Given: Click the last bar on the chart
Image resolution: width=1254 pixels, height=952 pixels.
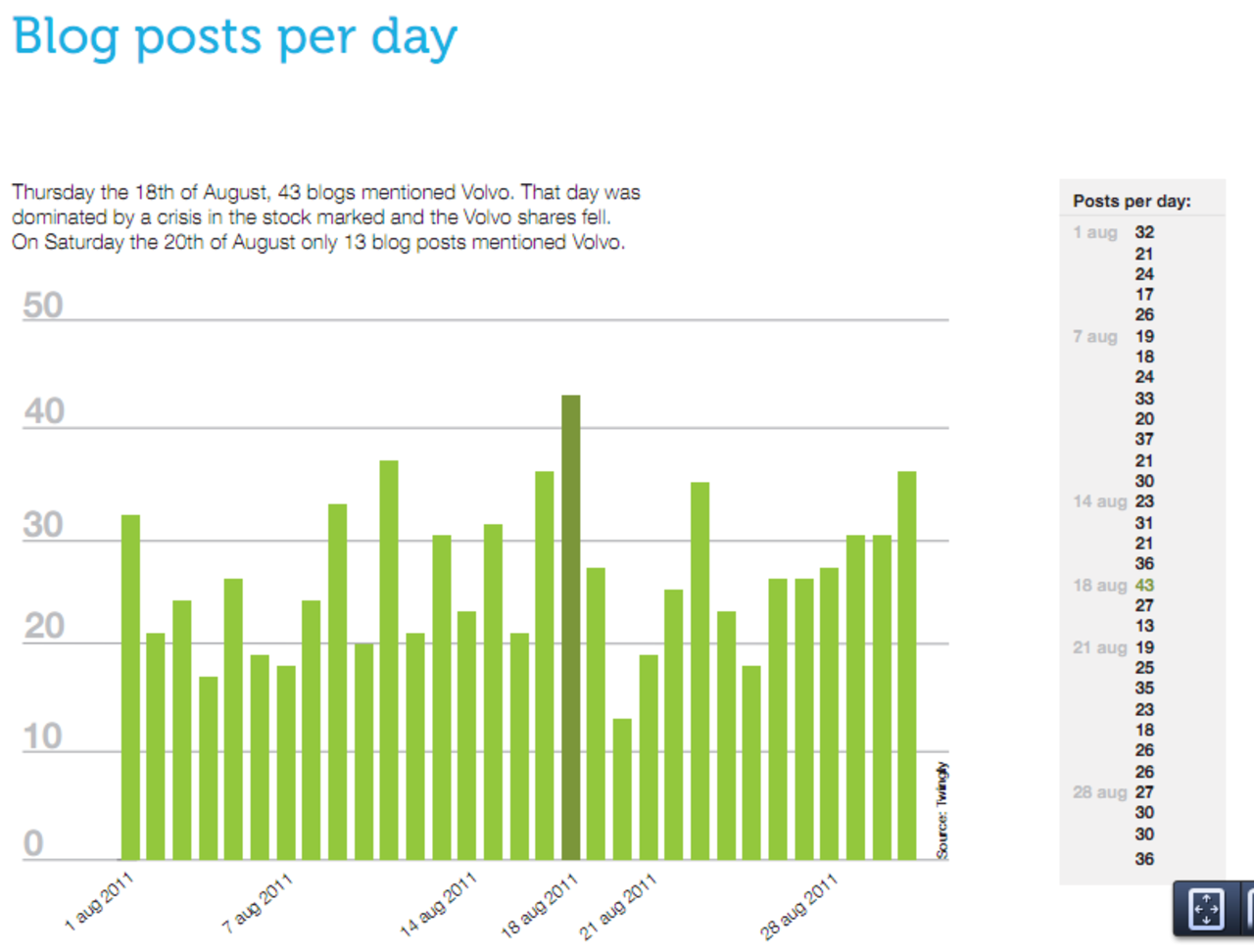Looking at the screenshot, I should tap(907, 666).
